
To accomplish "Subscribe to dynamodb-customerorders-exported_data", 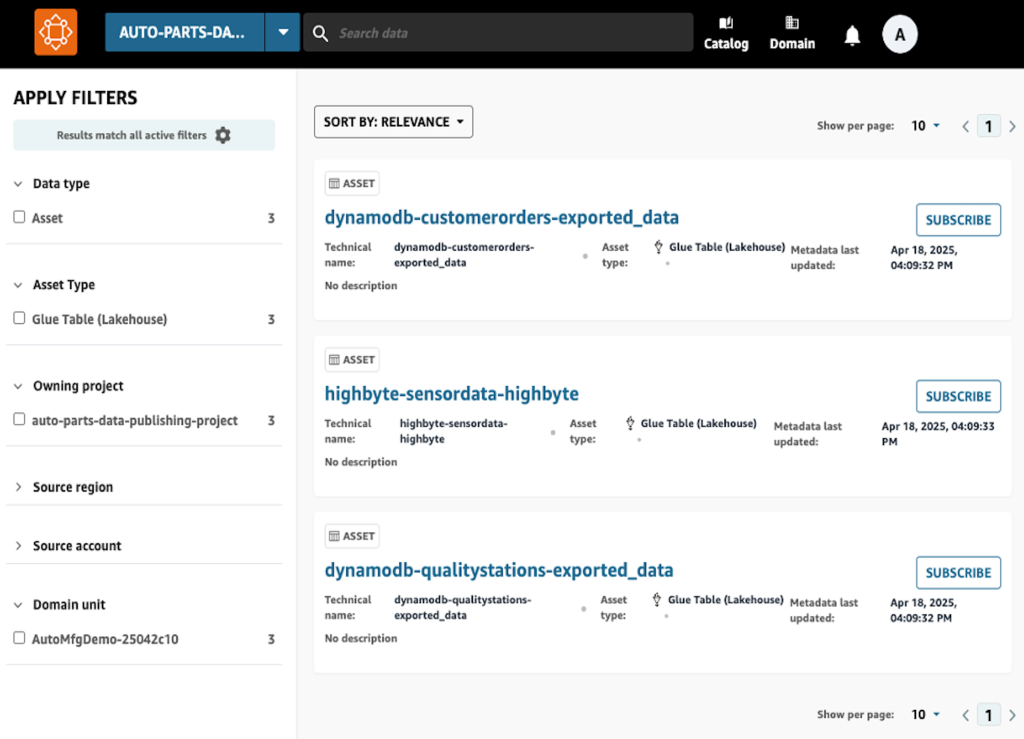I will coord(958,220).
